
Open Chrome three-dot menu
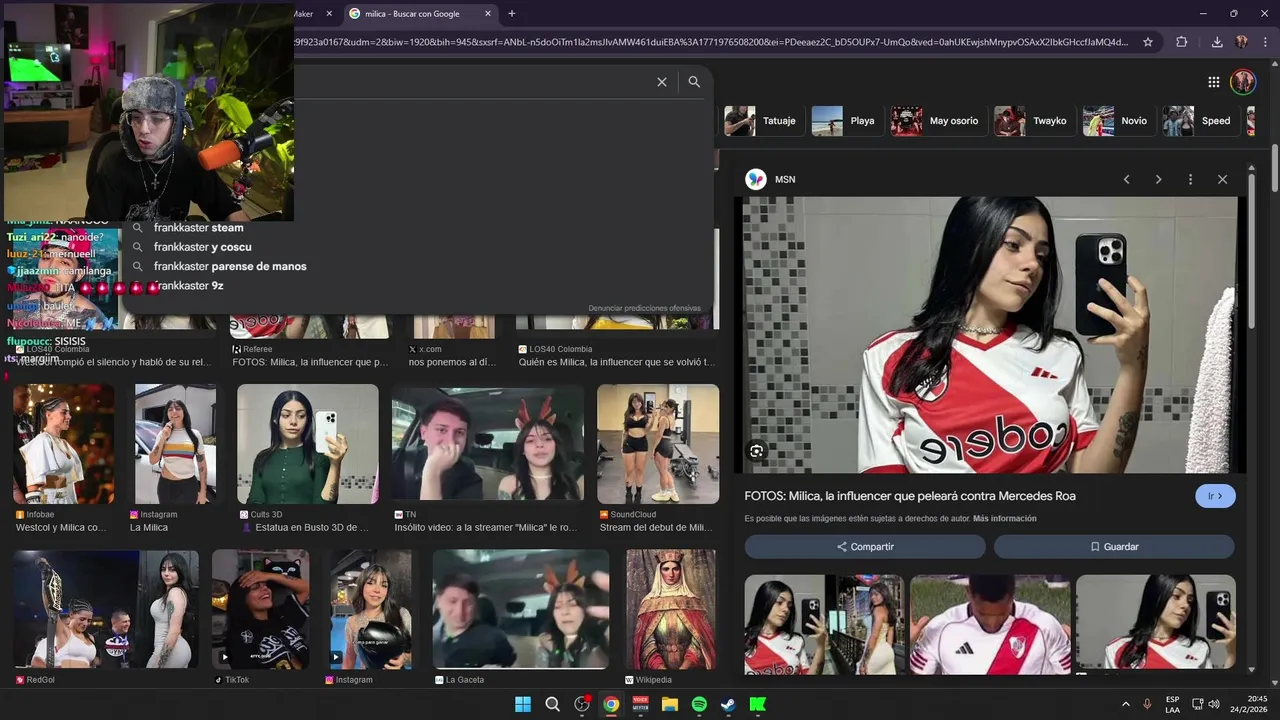click(1266, 42)
